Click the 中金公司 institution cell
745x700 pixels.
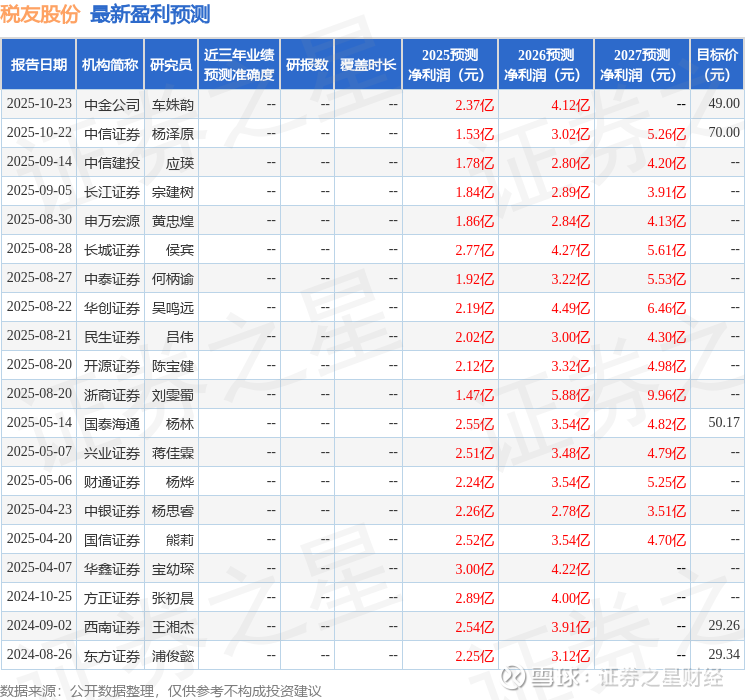[112, 105]
